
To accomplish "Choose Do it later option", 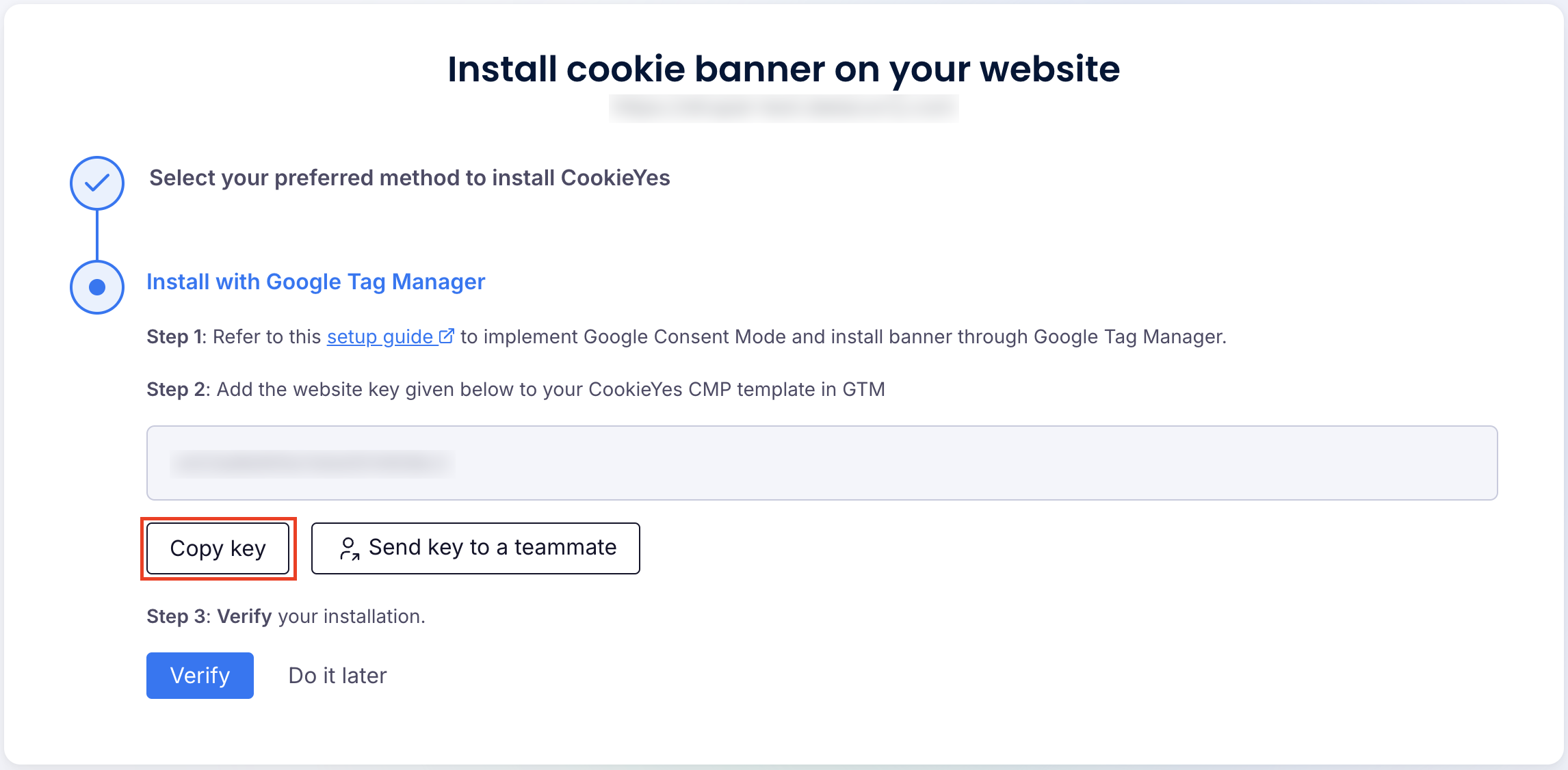I will point(337,676).
